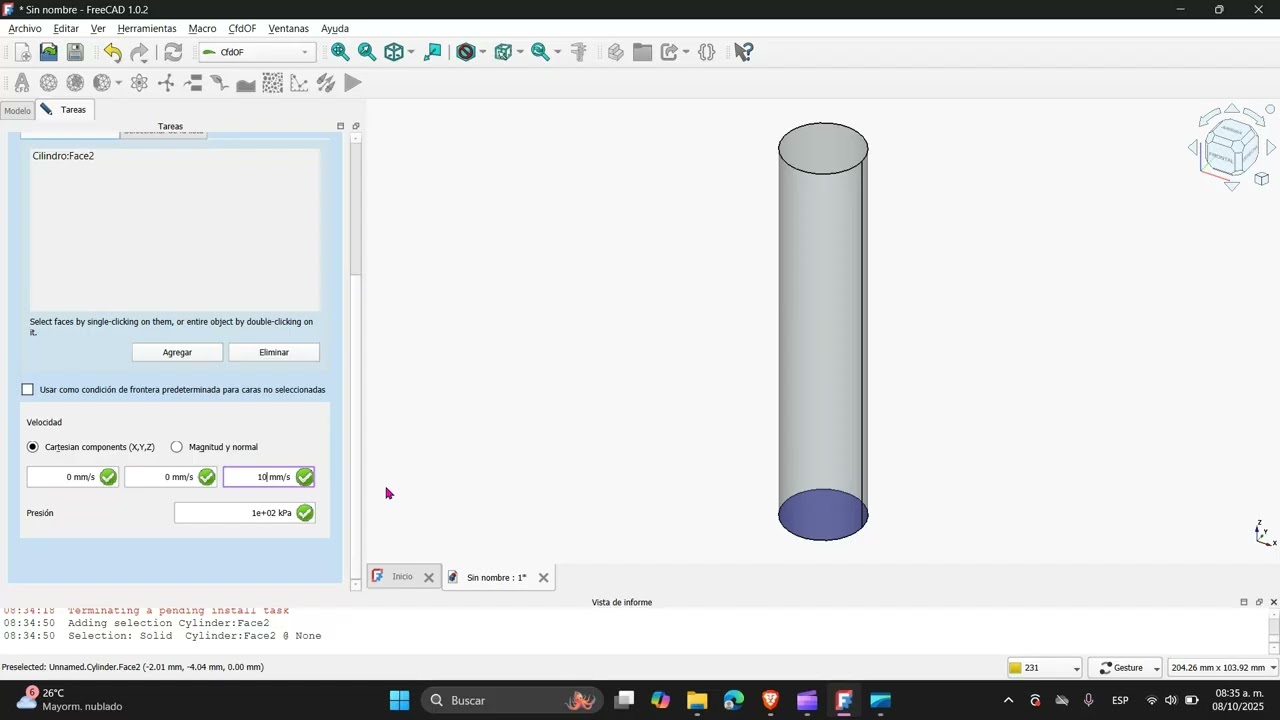Switch to the Inicio document tab

402,577
